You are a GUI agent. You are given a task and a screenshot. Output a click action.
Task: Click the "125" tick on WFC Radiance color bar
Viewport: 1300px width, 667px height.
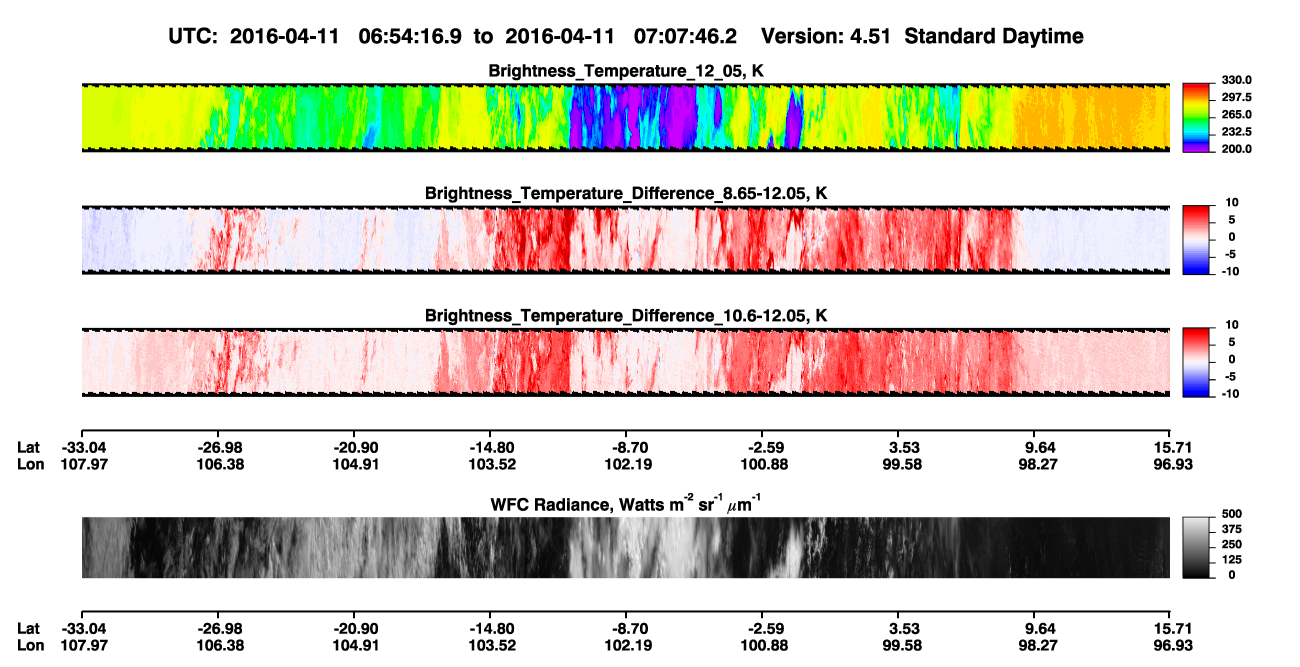1231,561
